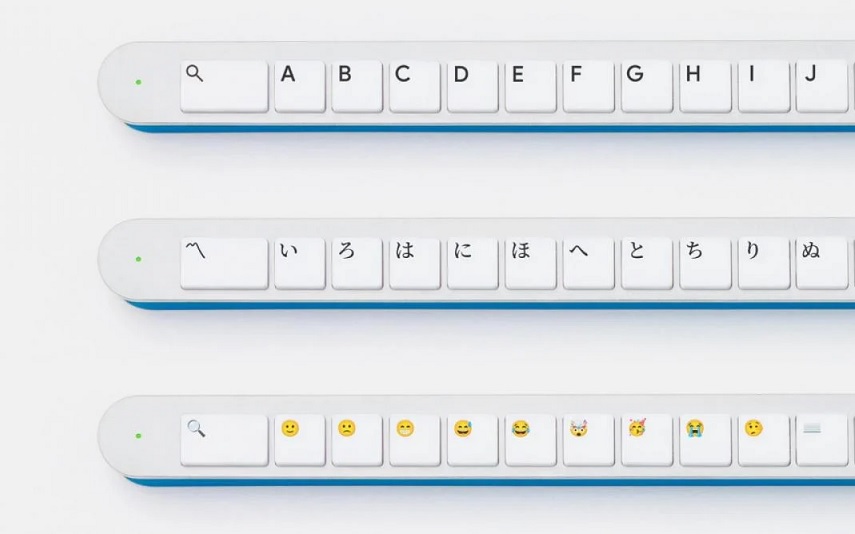Choose the sweat smile emoji key
The image size is (855, 534).
tap(473, 440)
